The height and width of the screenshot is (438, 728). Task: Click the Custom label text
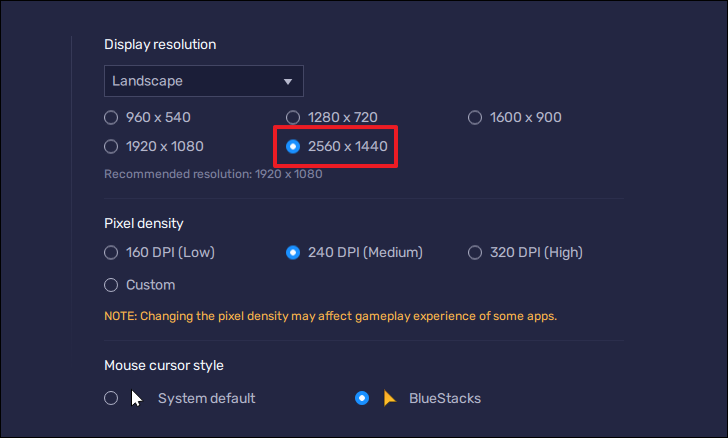(x=150, y=285)
